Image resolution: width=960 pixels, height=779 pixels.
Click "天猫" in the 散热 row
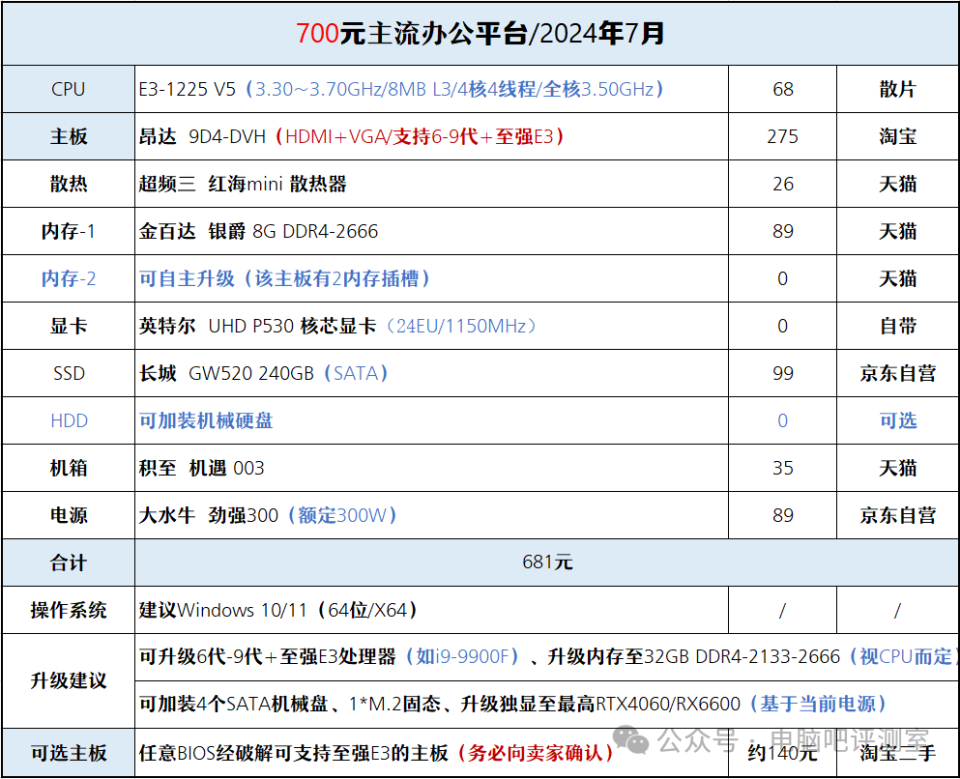898,184
